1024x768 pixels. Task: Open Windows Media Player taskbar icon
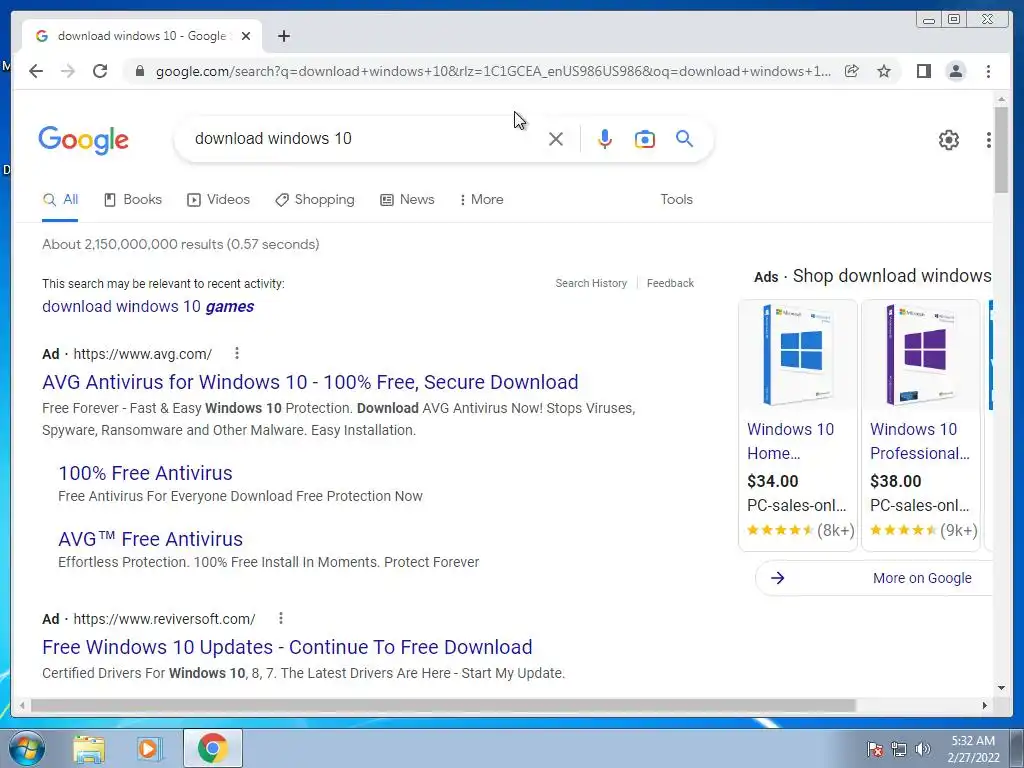[x=149, y=748]
